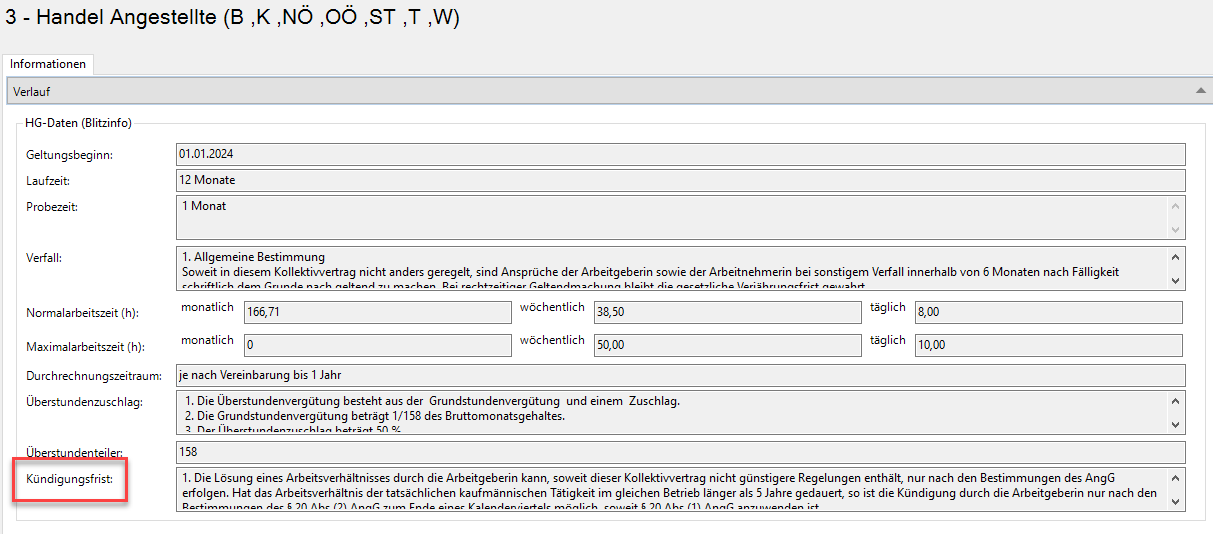Collapse the Verlauf section arrow
1213x534 pixels.
pyautogui.click(x=1200, y=91)
